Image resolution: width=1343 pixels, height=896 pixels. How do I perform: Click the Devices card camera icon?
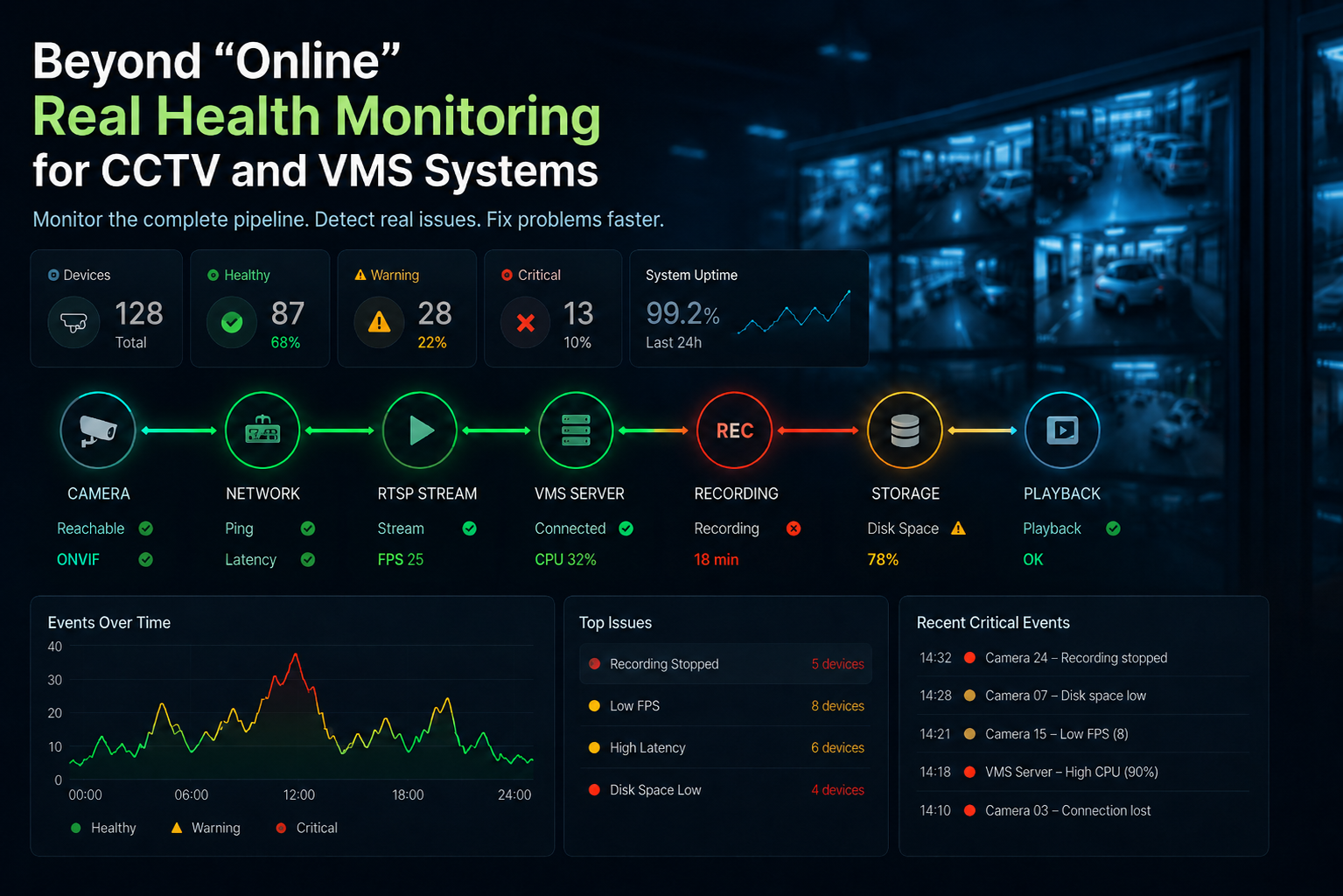pyautogui.click(x=73, y=323)
